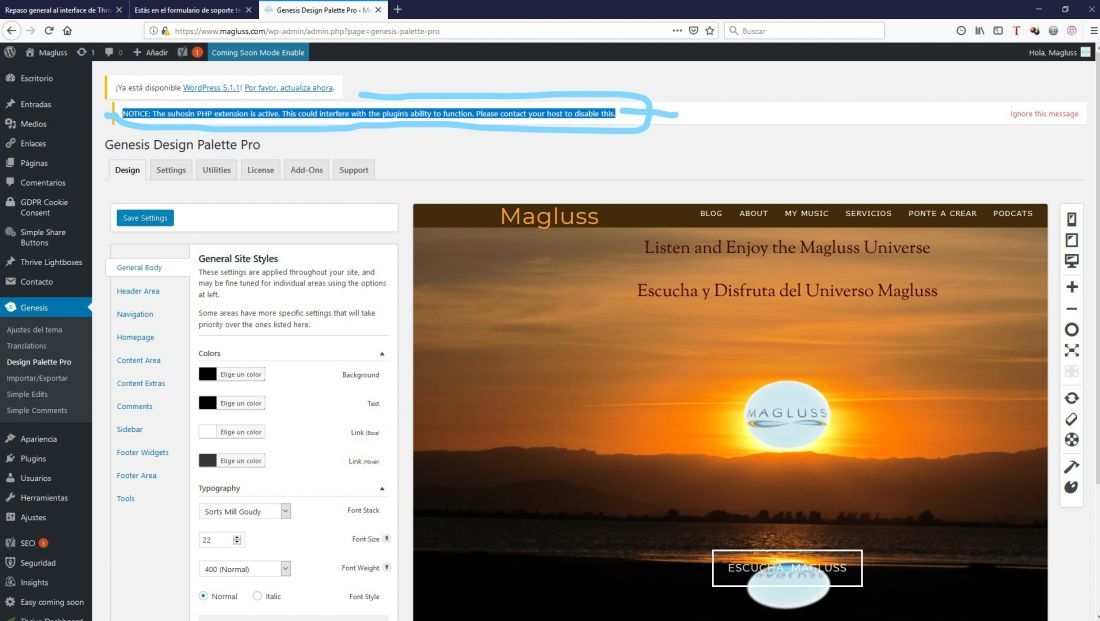Select the Italic font style radio
The width and height of the screenshot is (1100, 621).
coord(257,596)
